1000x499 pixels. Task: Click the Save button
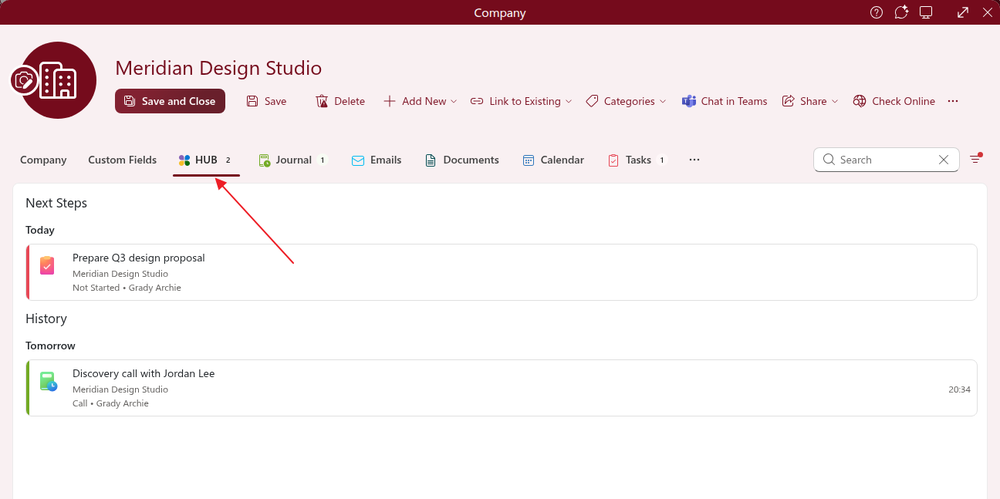(267, 101)
